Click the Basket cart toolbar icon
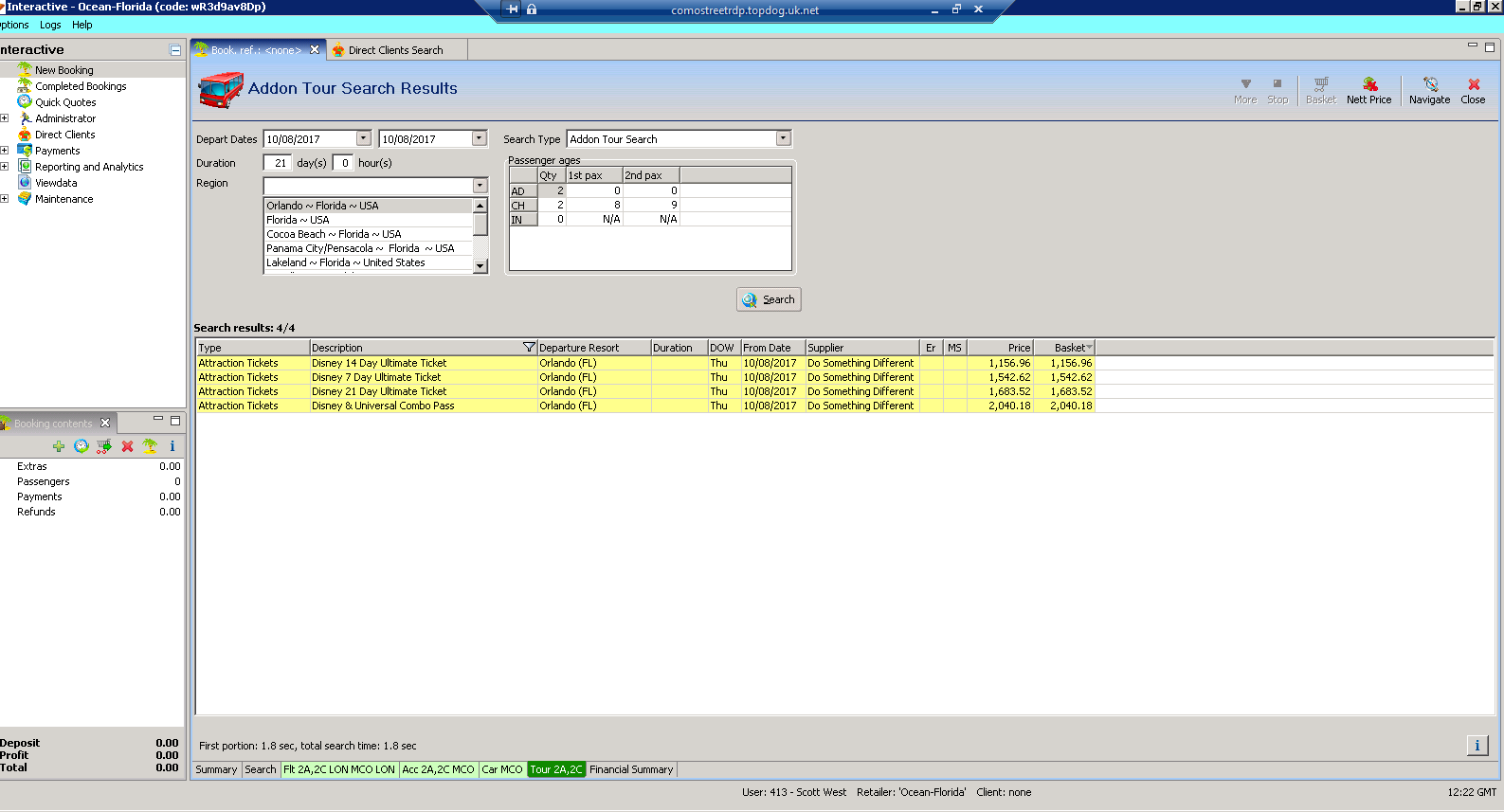This screenshot has width=1504, height=812. [1321, 84]
